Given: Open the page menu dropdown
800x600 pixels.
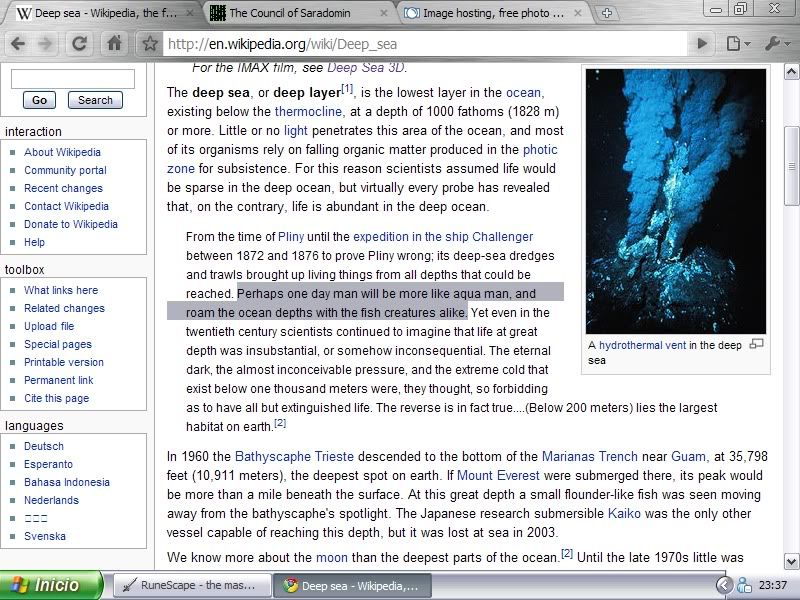Looking at the screenshot, I should tap(737, 44).
